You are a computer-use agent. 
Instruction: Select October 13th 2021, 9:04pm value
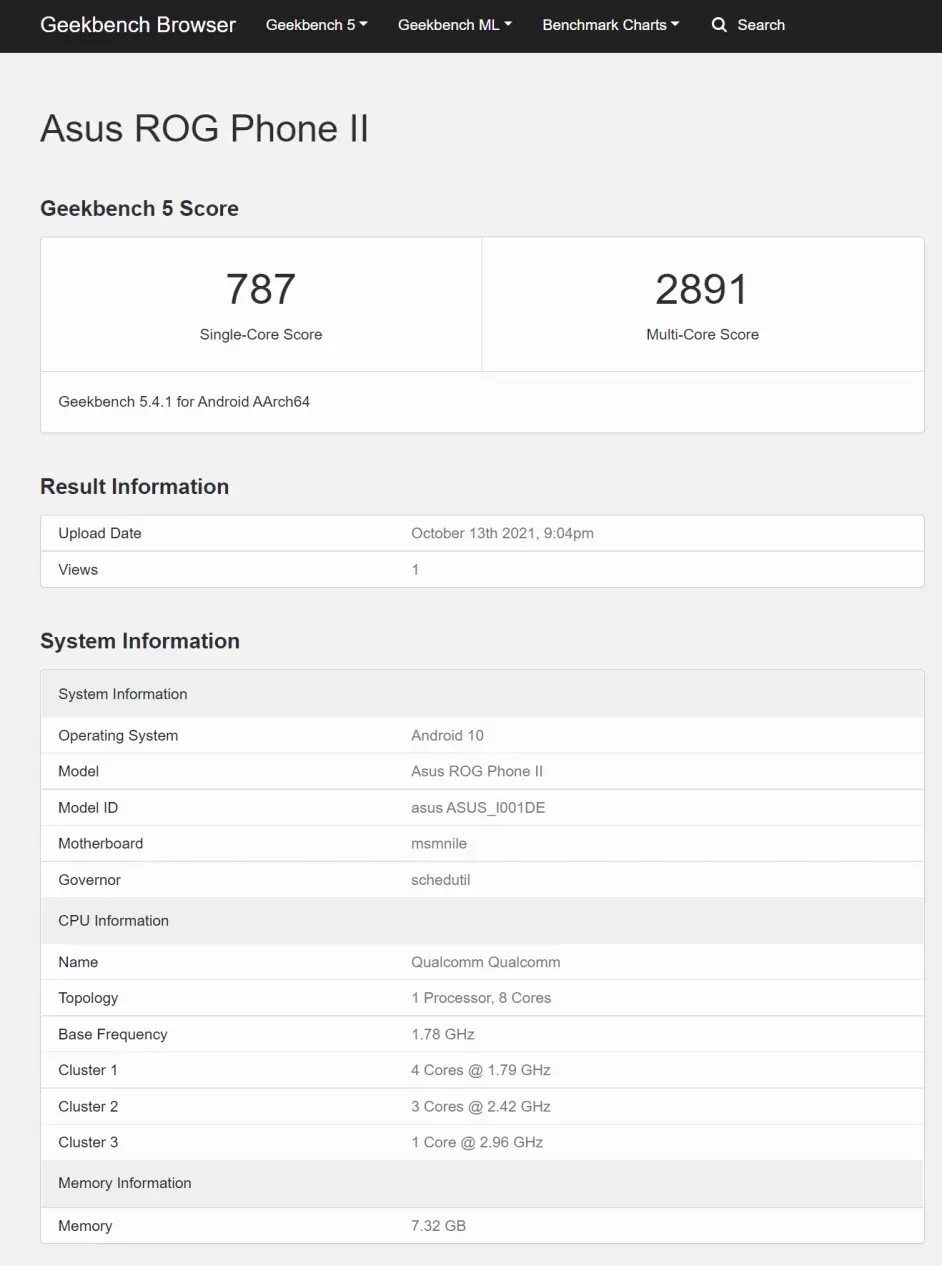[502, 533]
